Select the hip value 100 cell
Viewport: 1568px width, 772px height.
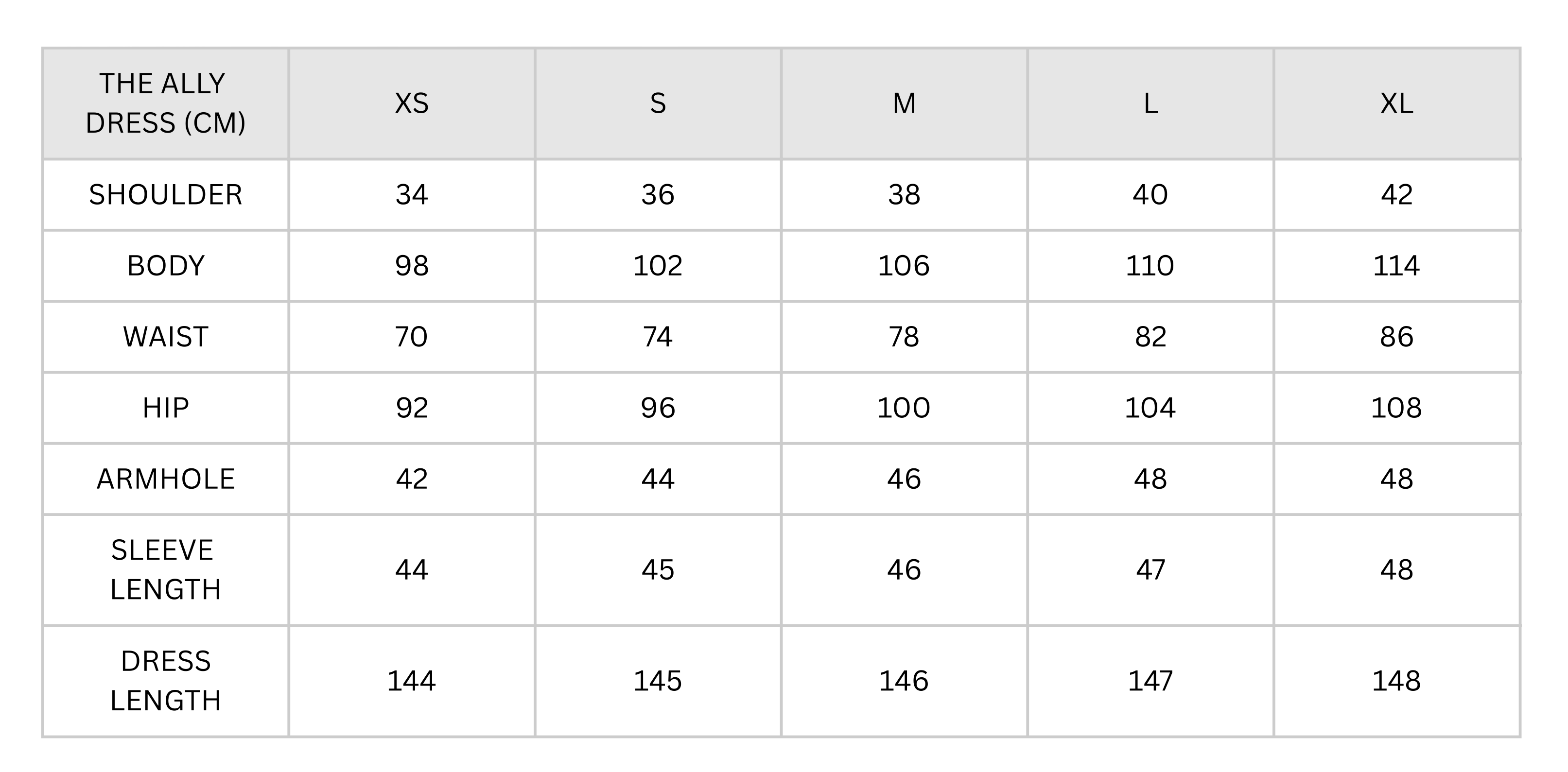click(904, 408)
